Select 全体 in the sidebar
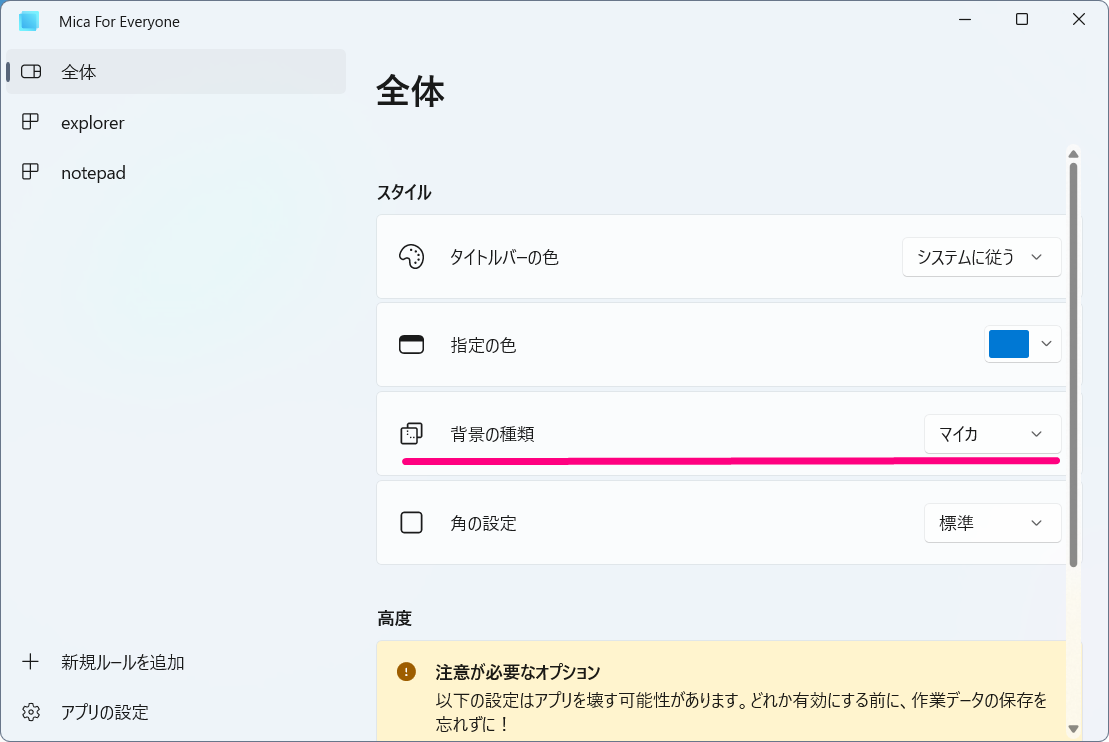 176,71
